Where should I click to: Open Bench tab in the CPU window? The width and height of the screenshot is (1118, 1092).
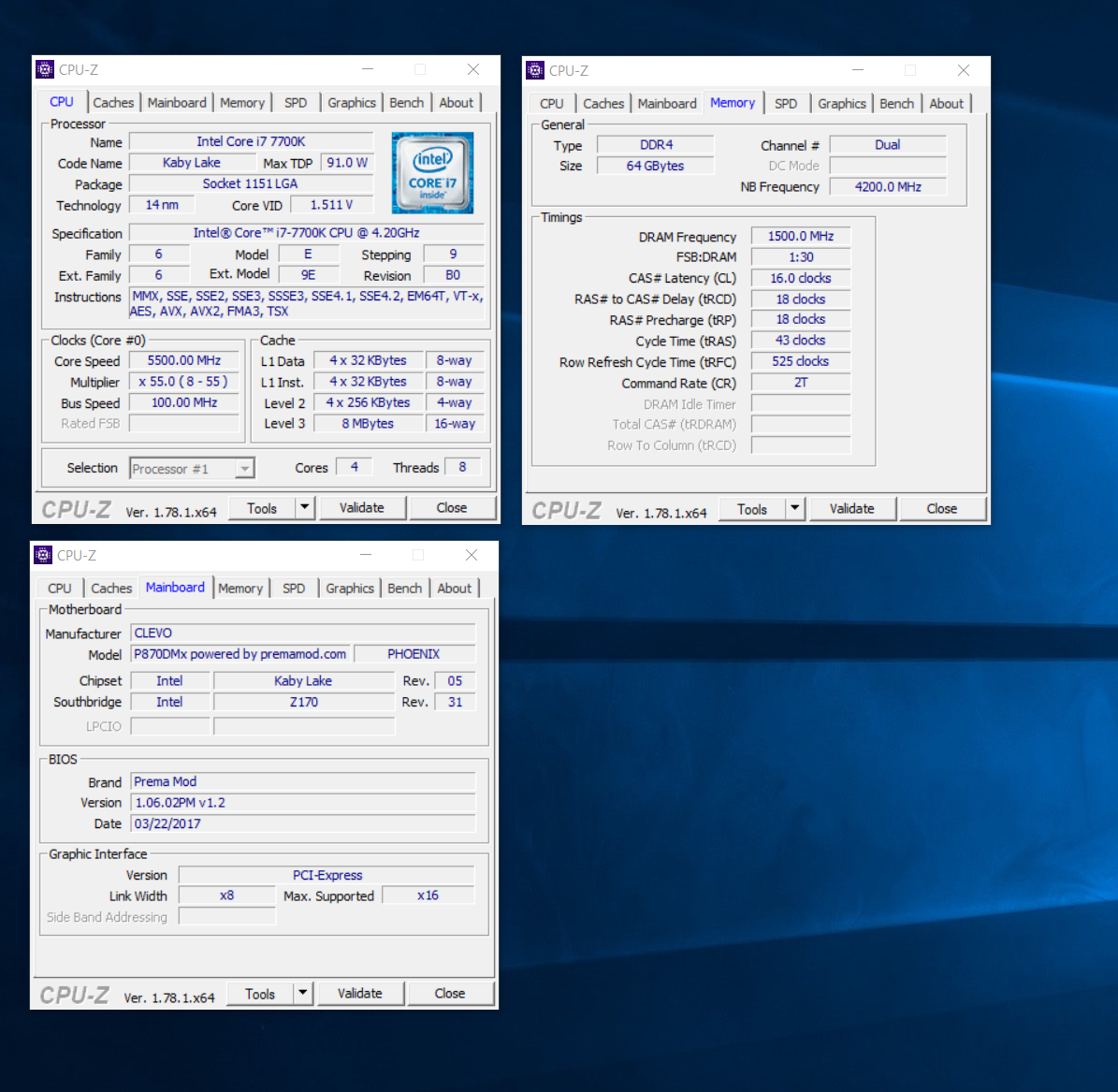click(x=407, y=103)
